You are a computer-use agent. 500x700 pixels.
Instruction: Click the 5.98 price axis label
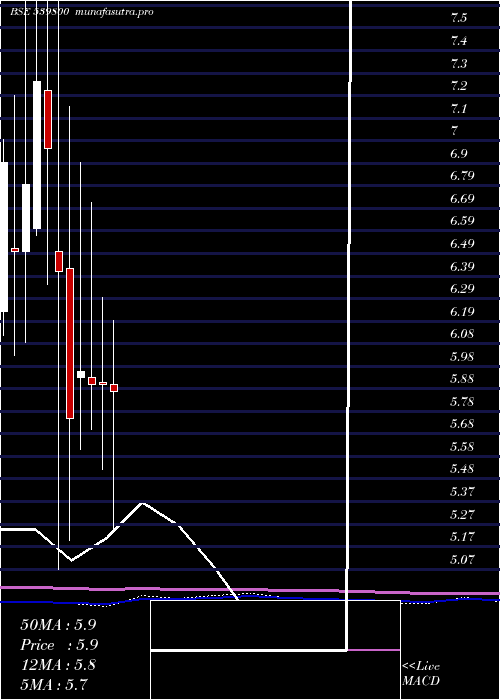click(462, 357)
